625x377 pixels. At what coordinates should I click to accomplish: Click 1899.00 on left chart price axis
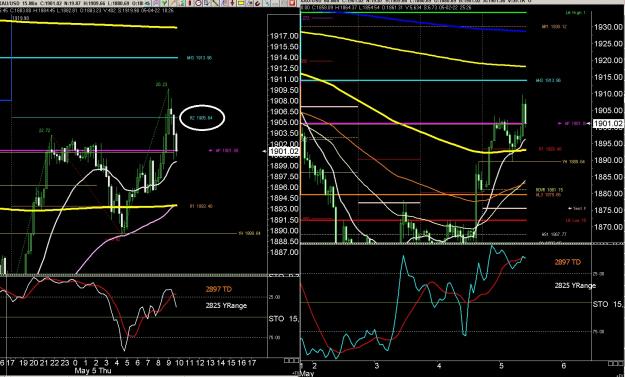pos(284,165)
